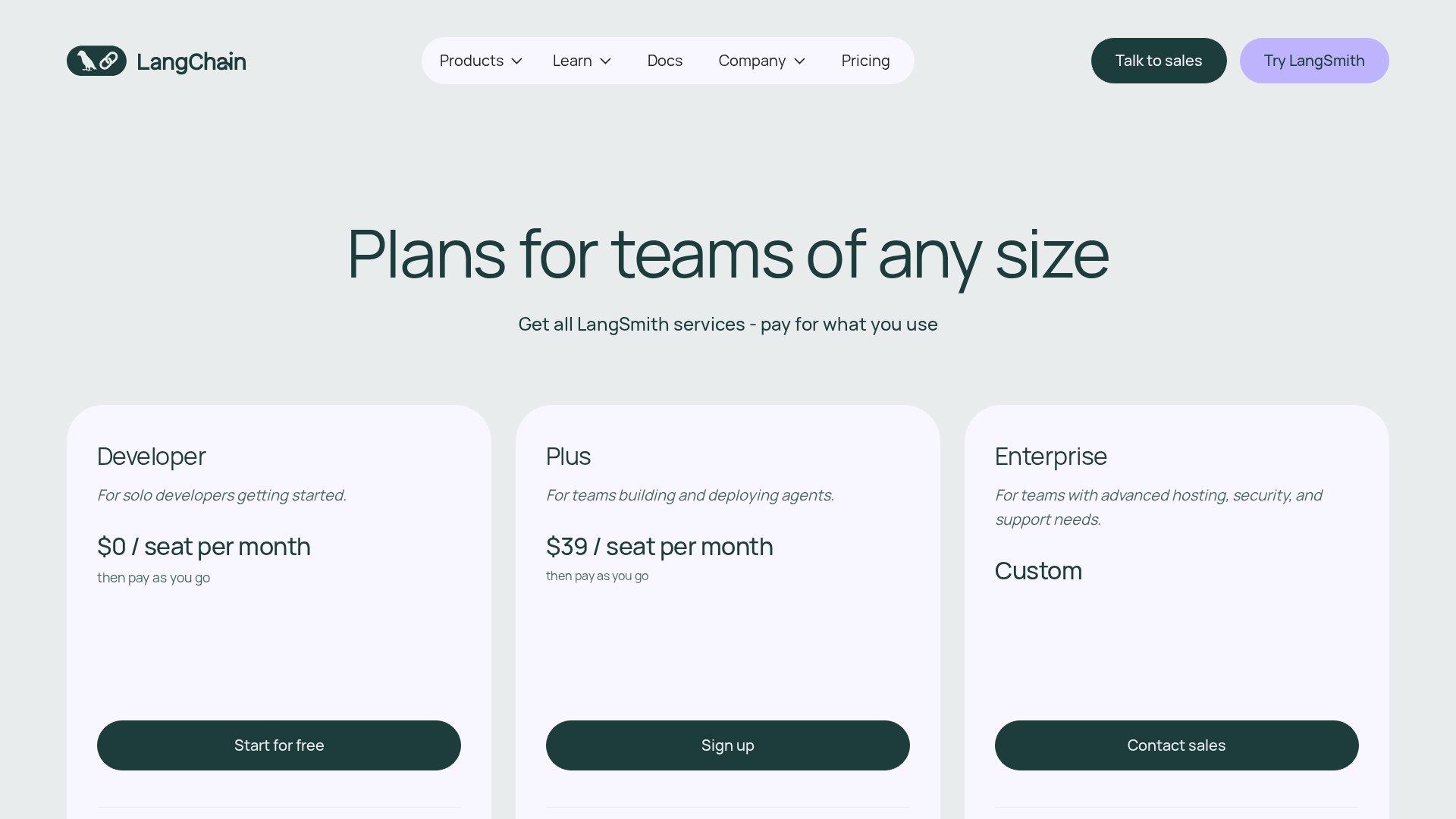
Task: Click the LangChain parrot and chain logo icon
Action: (96, 61)
